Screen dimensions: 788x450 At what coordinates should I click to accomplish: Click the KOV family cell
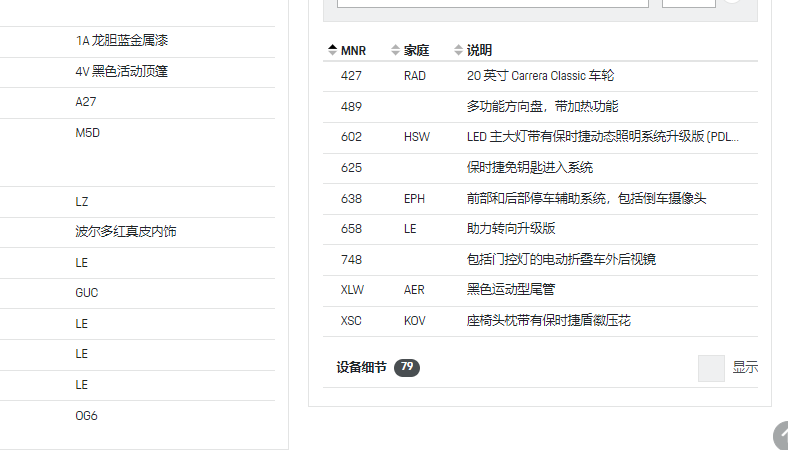click(415, 321)
